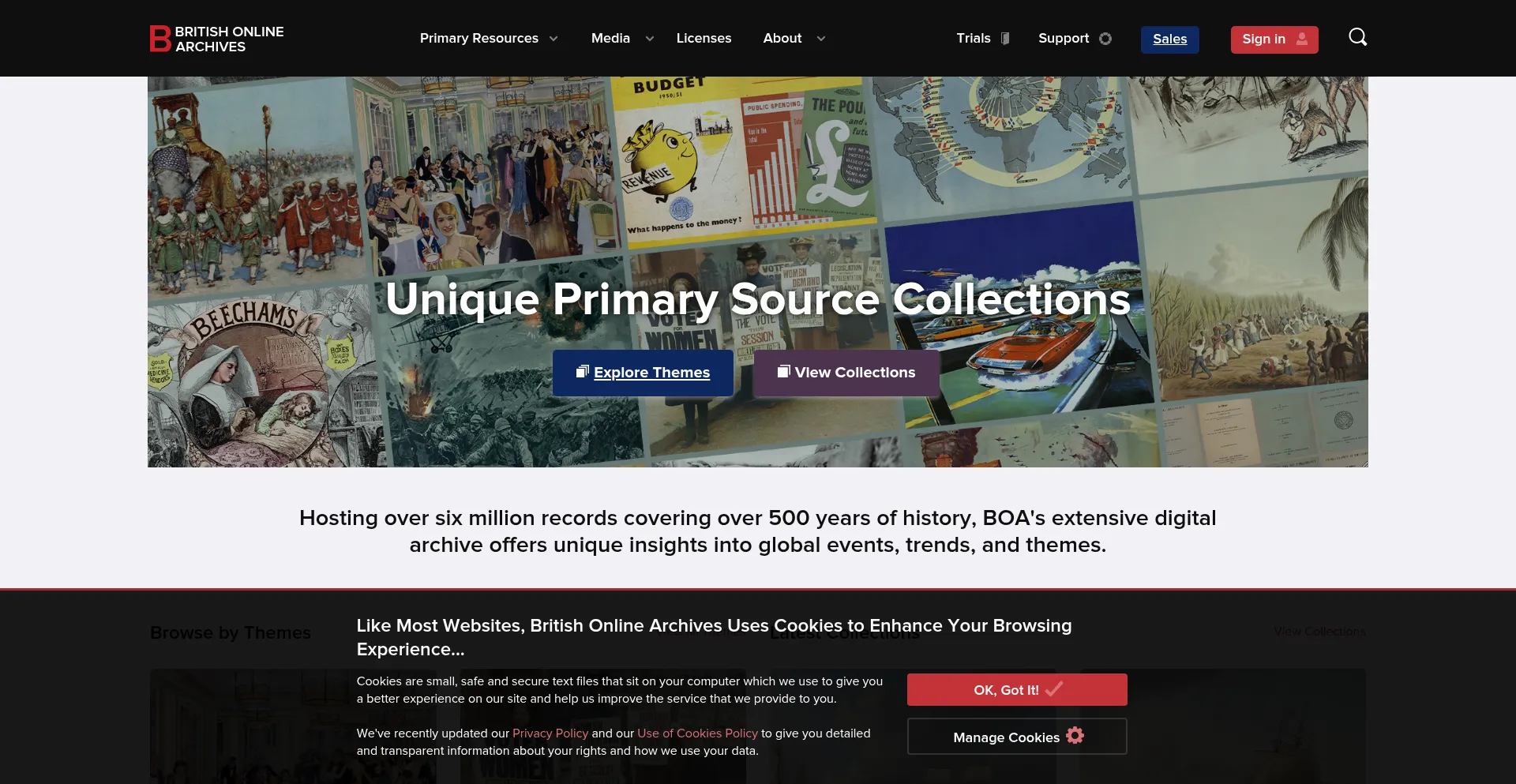1516x784 pixels.
Task: Open the About menu item
Action: click(x=782, y=38)
